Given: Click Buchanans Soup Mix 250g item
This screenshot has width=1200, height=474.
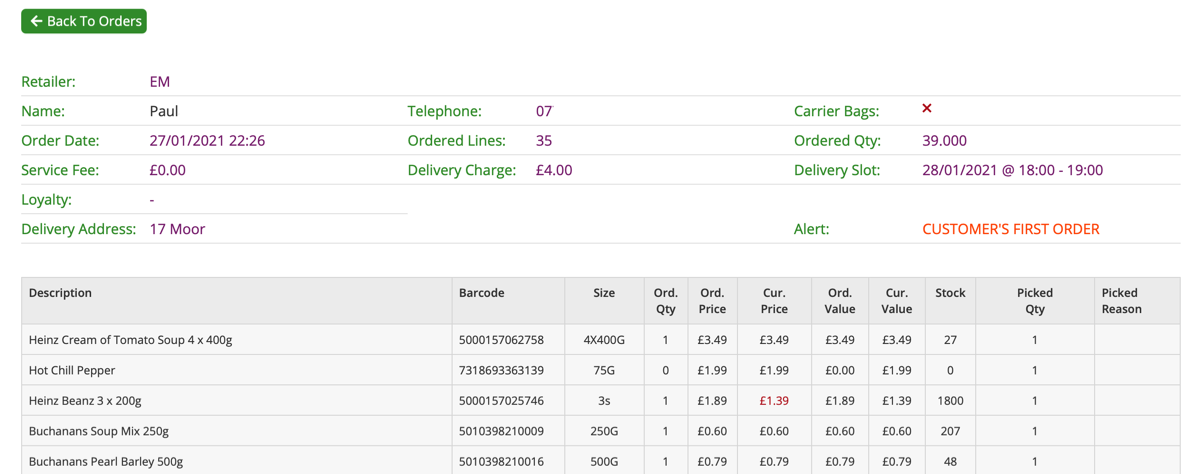Looking at the screenshot, I should click(98, 431).
